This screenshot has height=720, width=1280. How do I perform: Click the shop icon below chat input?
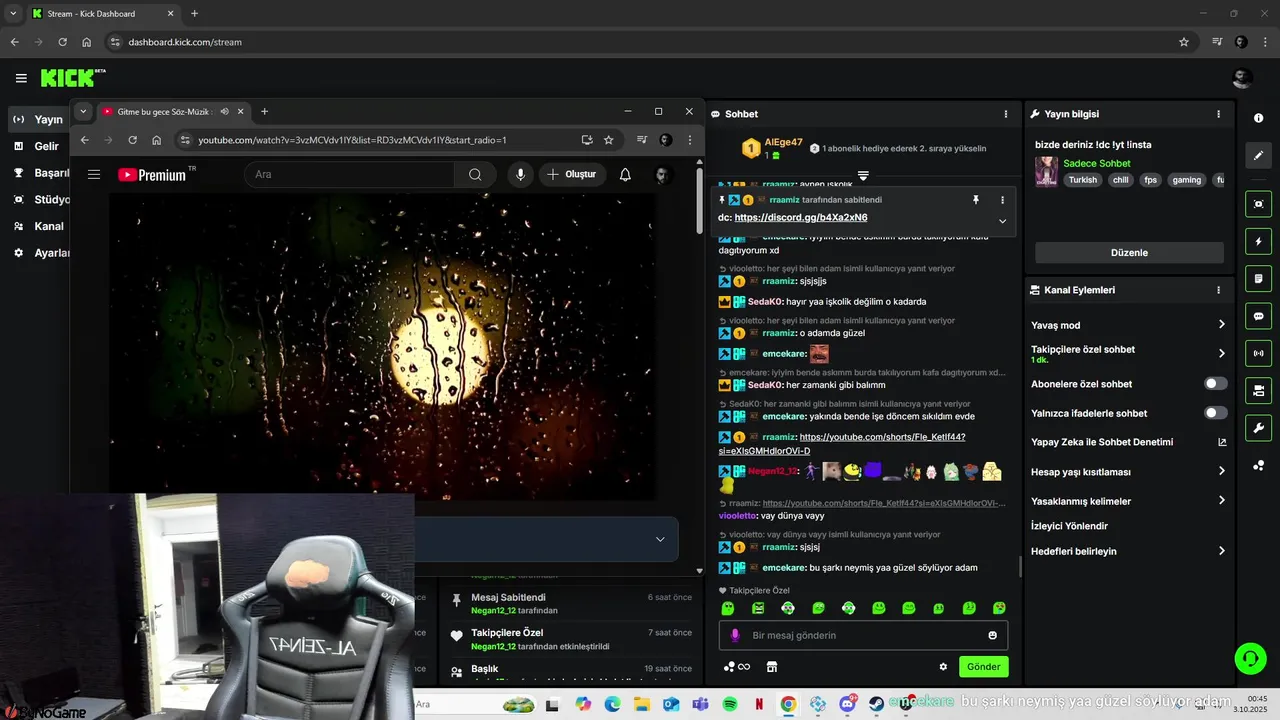[771, 667]
